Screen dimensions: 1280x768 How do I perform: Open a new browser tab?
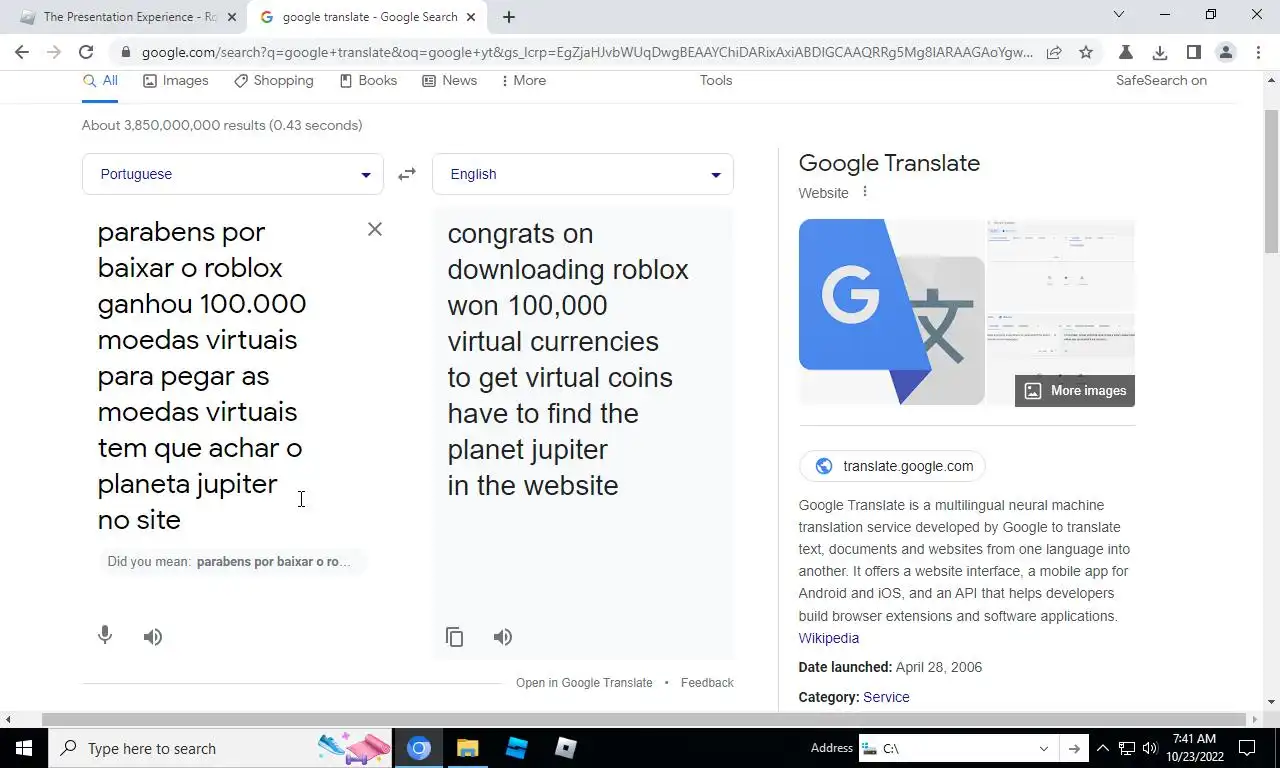pos(509,17)
